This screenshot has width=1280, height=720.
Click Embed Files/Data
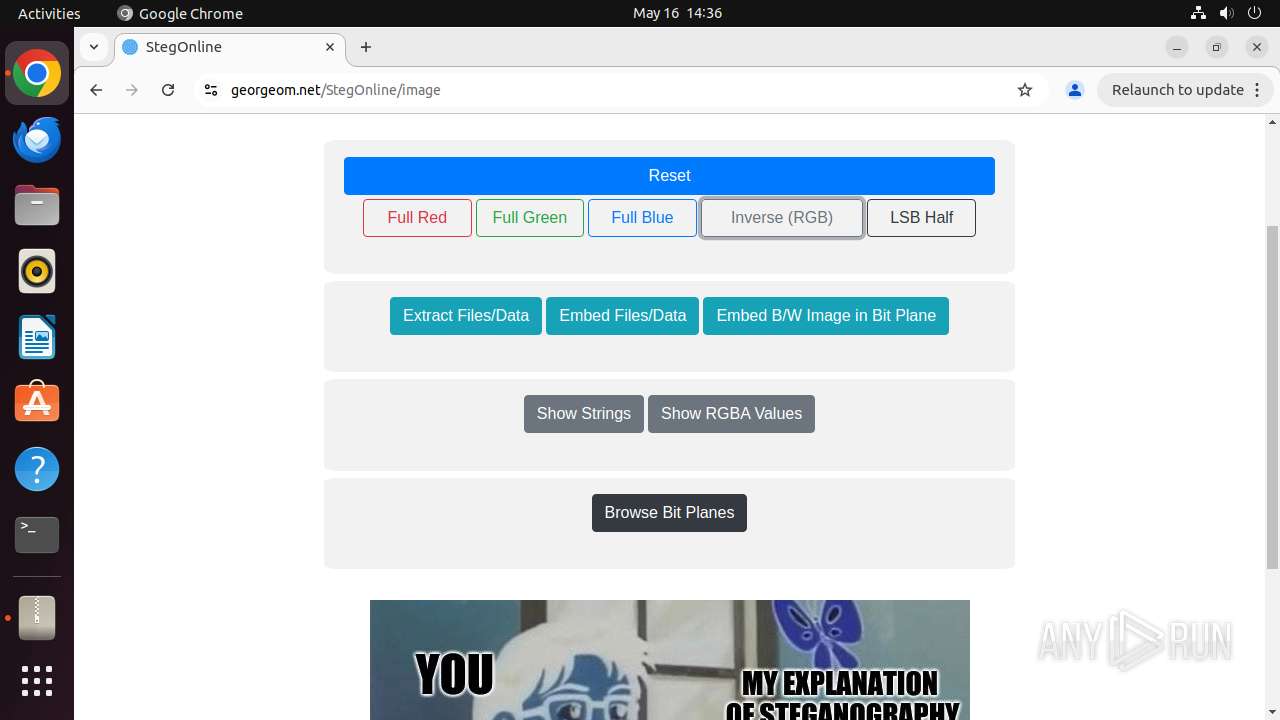pos(622,316)
